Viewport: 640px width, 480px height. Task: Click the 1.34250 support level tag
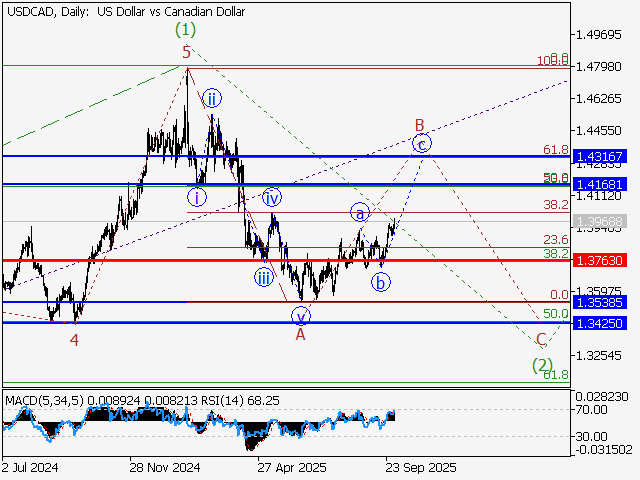pyautogui.click(x=600, y=323)
